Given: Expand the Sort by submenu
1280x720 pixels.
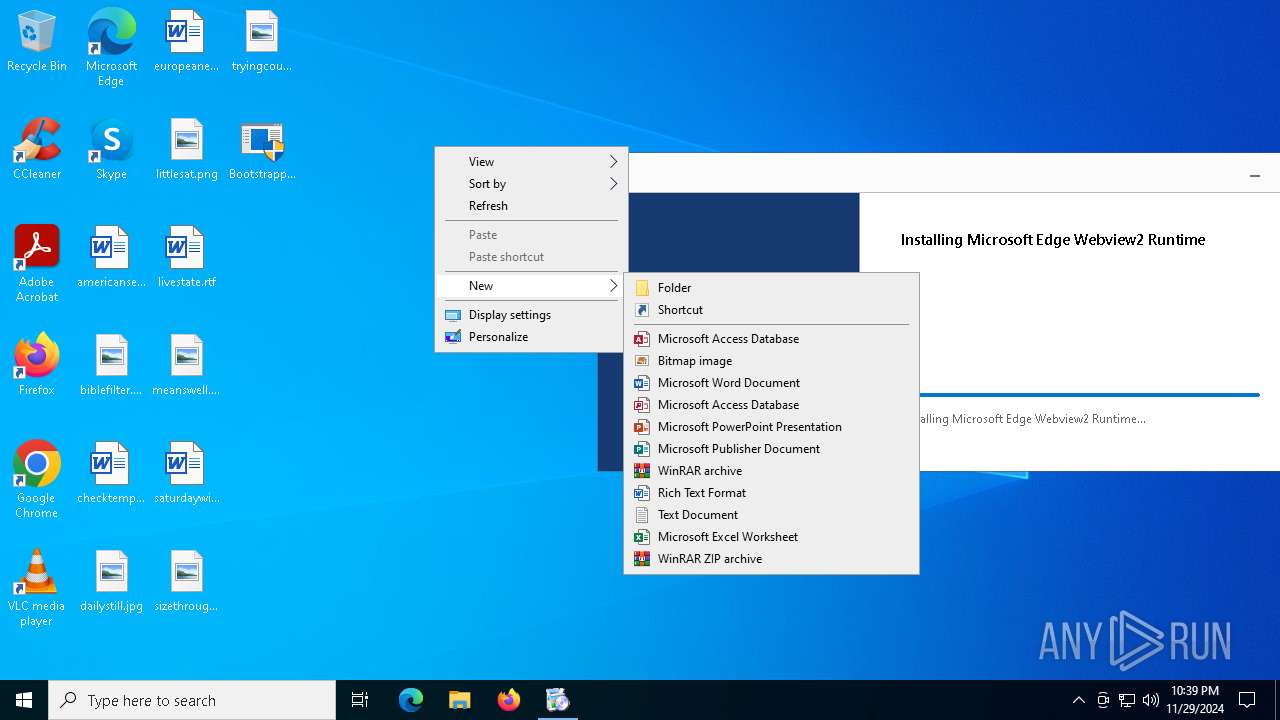Looking at the screenshot, I should tap(531, 184).
